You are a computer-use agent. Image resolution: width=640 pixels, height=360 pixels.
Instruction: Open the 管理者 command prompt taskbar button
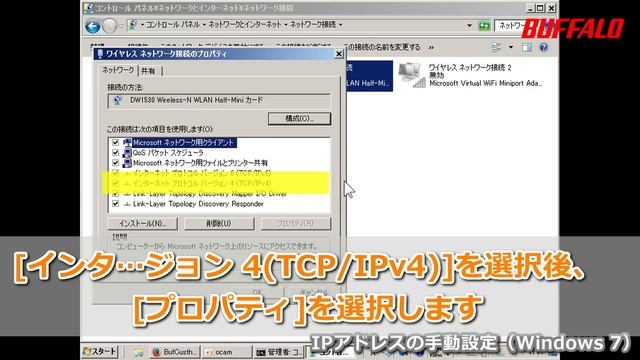click(279, 352)
